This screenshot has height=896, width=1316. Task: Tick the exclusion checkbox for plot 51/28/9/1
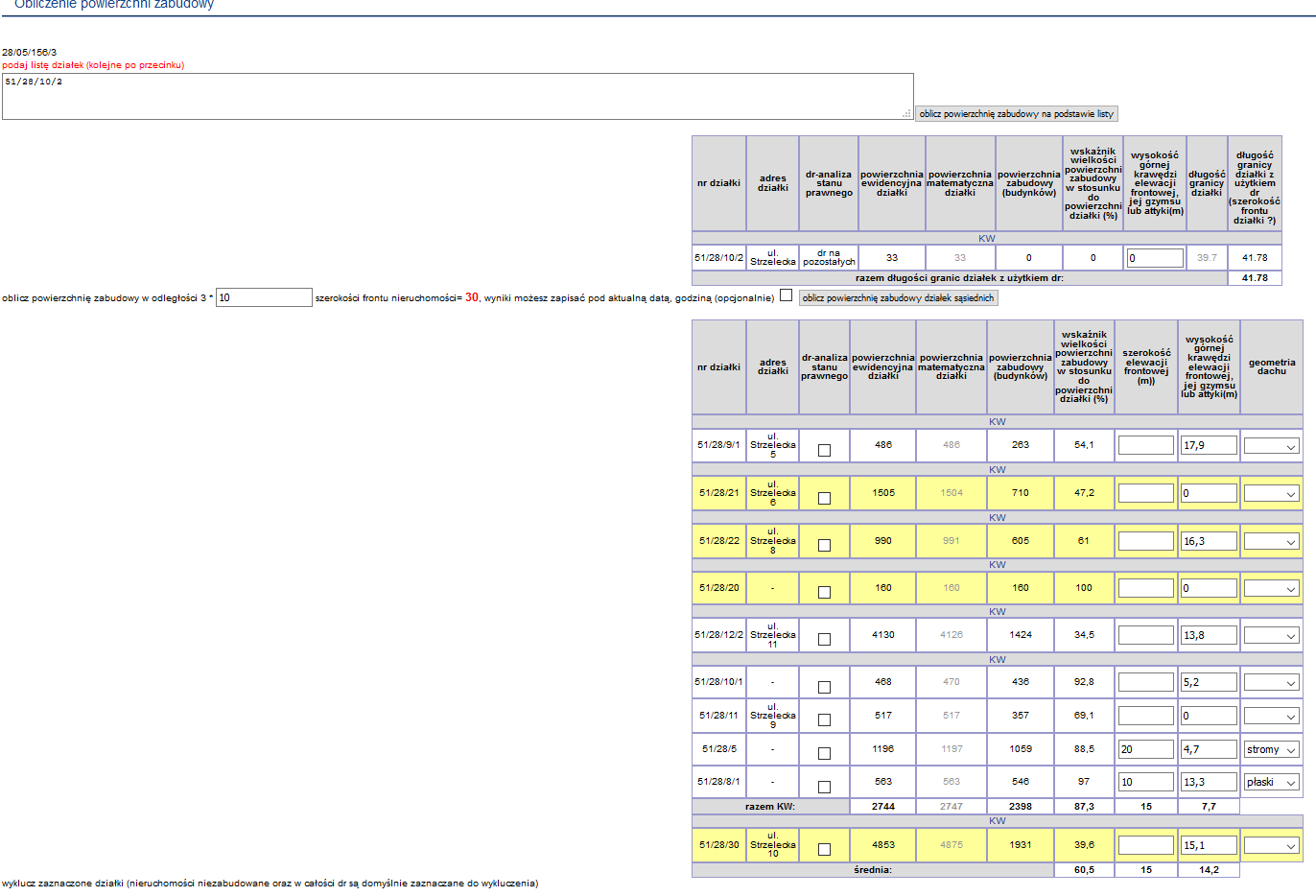[824, 450]
